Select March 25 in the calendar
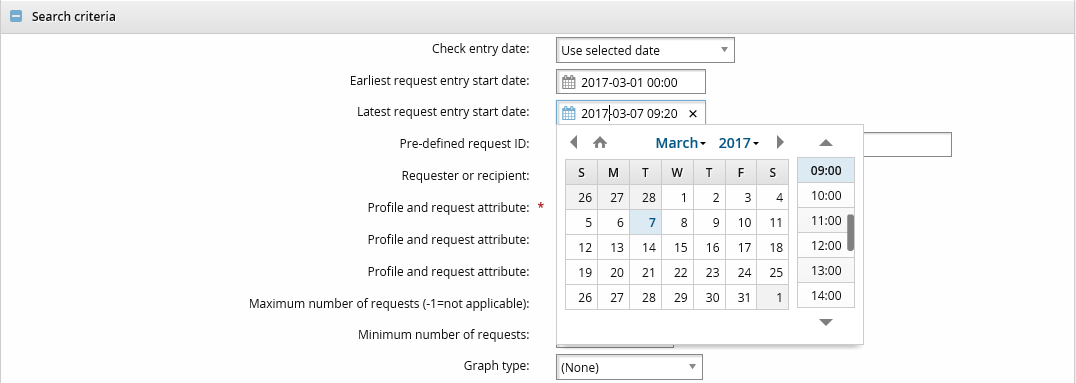1076x383 pixels. click(x=773, y=272)
